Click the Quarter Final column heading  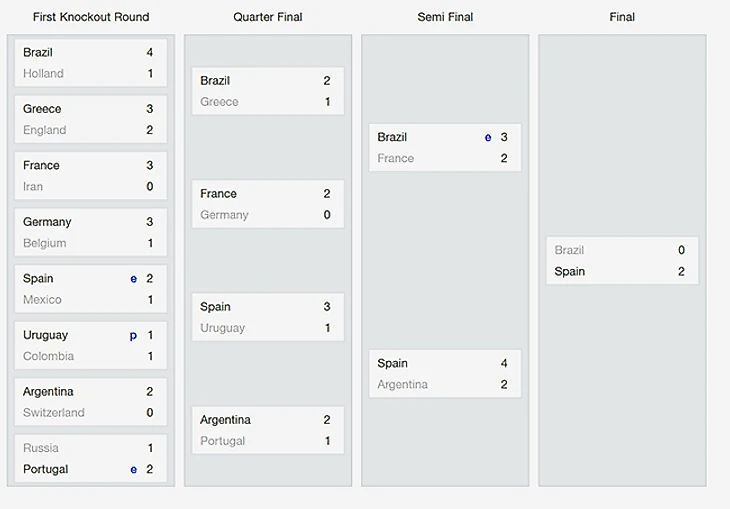coord(268,17)
